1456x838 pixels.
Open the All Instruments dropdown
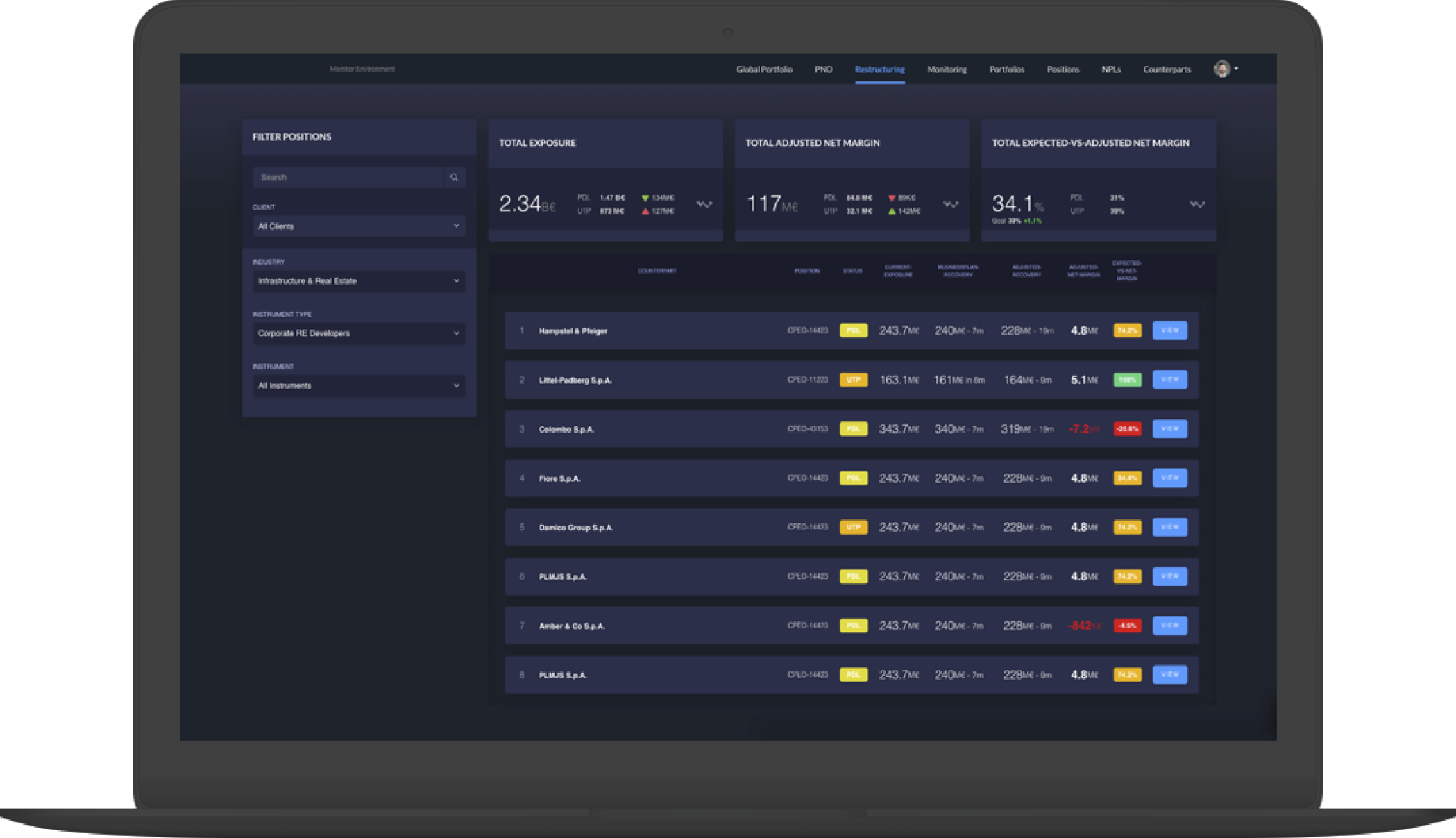pos(359,385)
